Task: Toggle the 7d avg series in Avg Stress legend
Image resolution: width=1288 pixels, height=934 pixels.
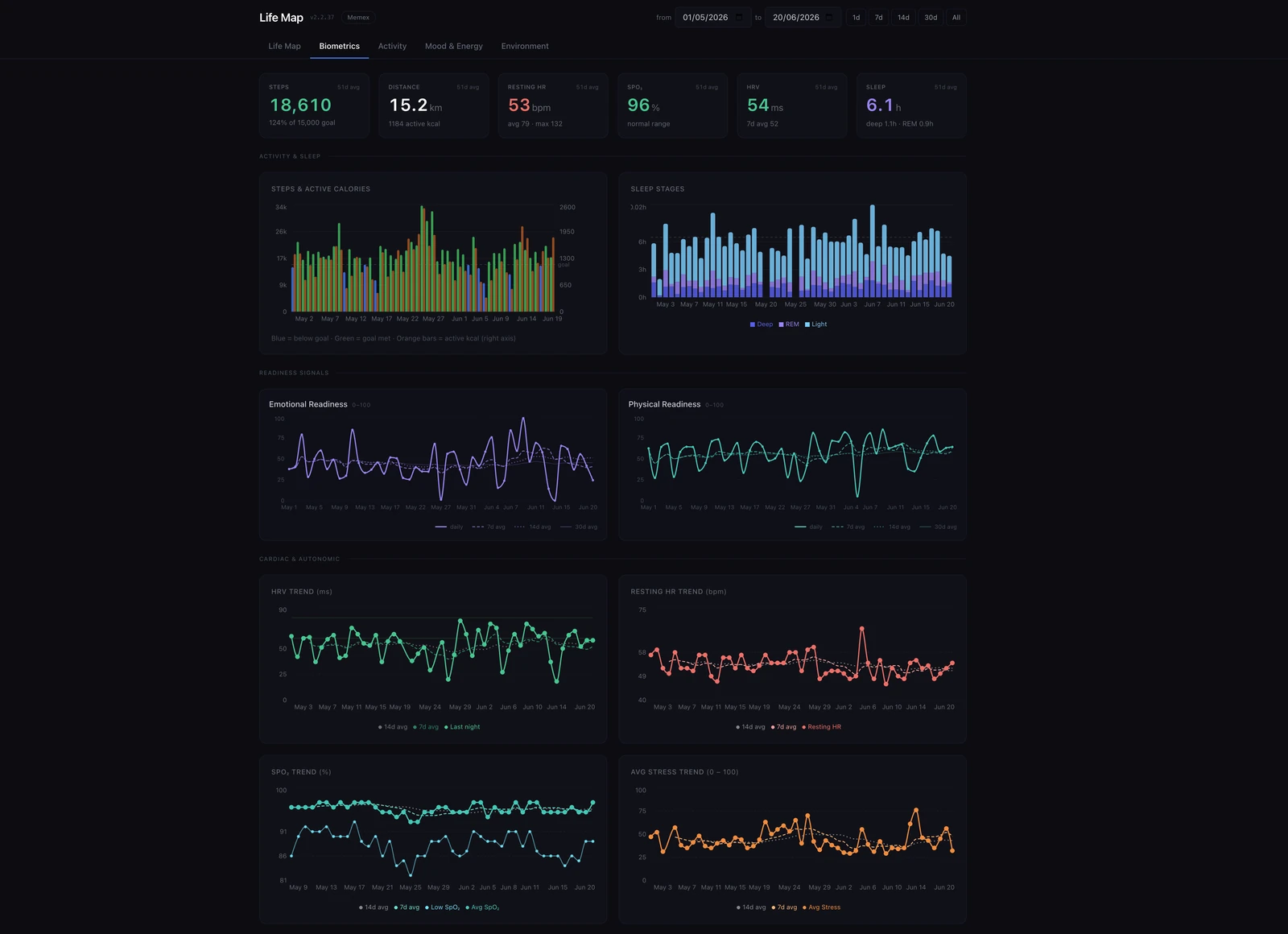Action: click(784, 907)
